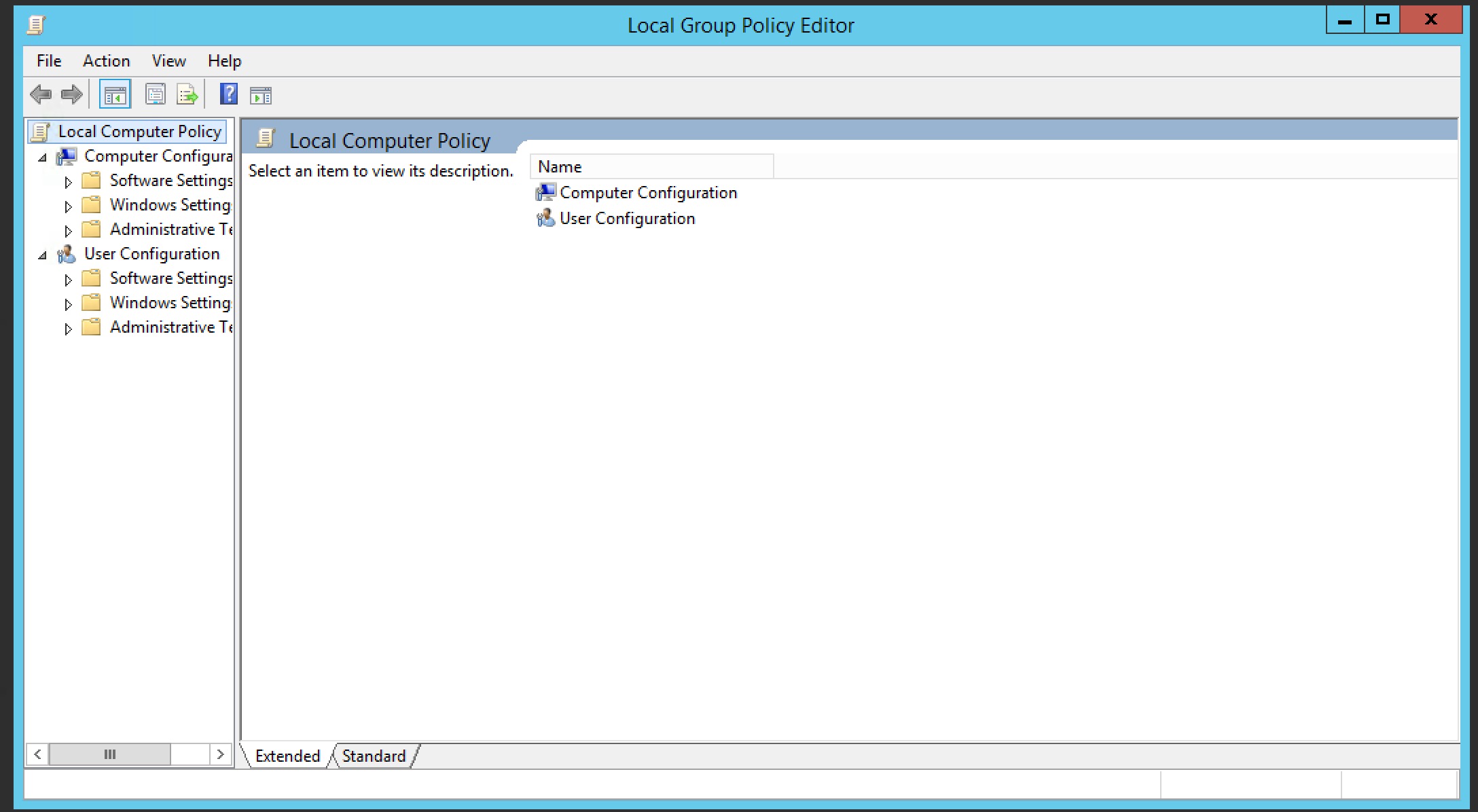Screen dimensions: 1478x812
Task: Expand Software Settings under Computer Configuration
Action: [x=68, y=182]
